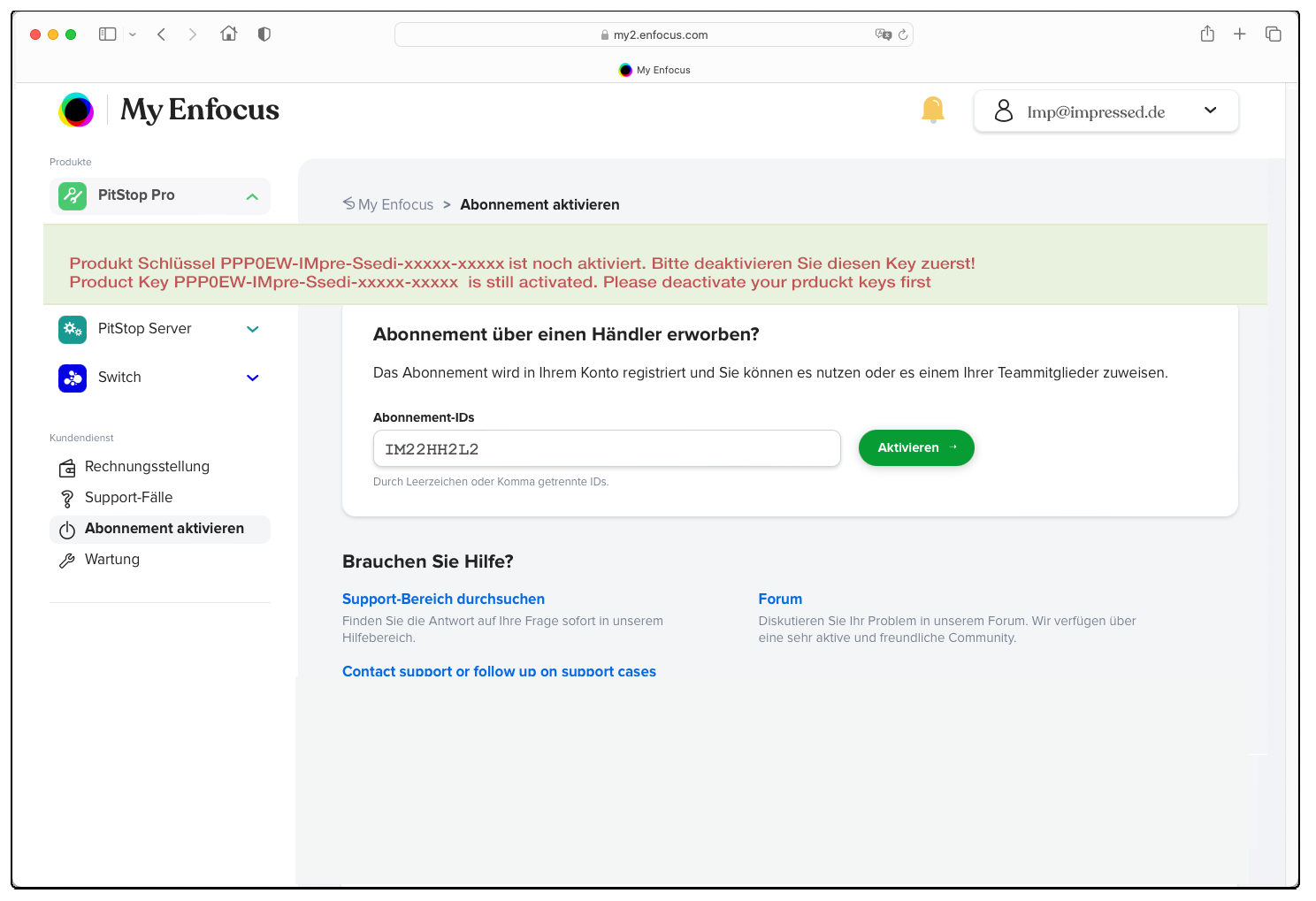
Task: Click the PitStop Pro icon
Action: 73,195
